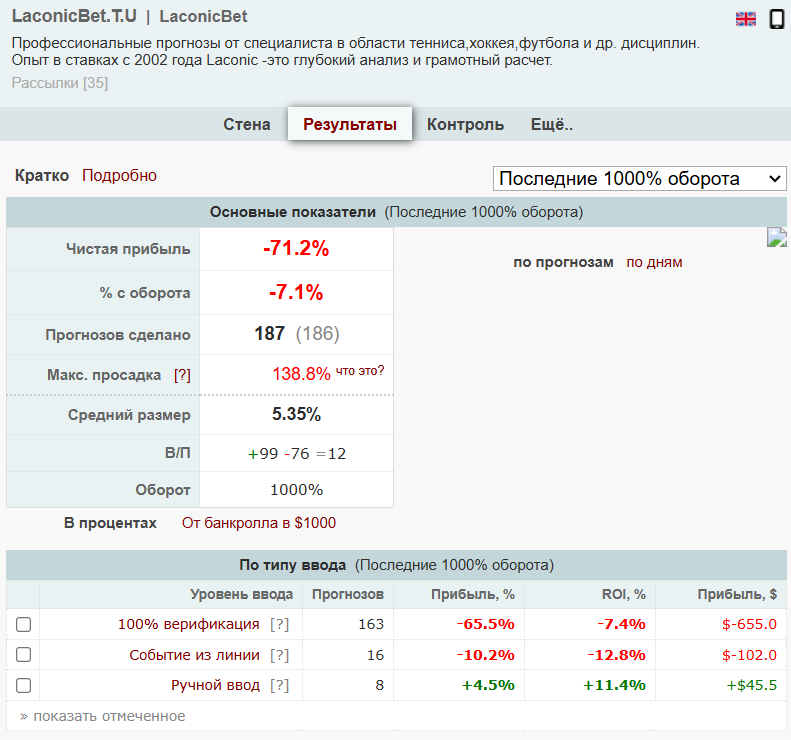Open [?] help for Ручной ввод
This screenshot has width=791, height=740.
280,685
